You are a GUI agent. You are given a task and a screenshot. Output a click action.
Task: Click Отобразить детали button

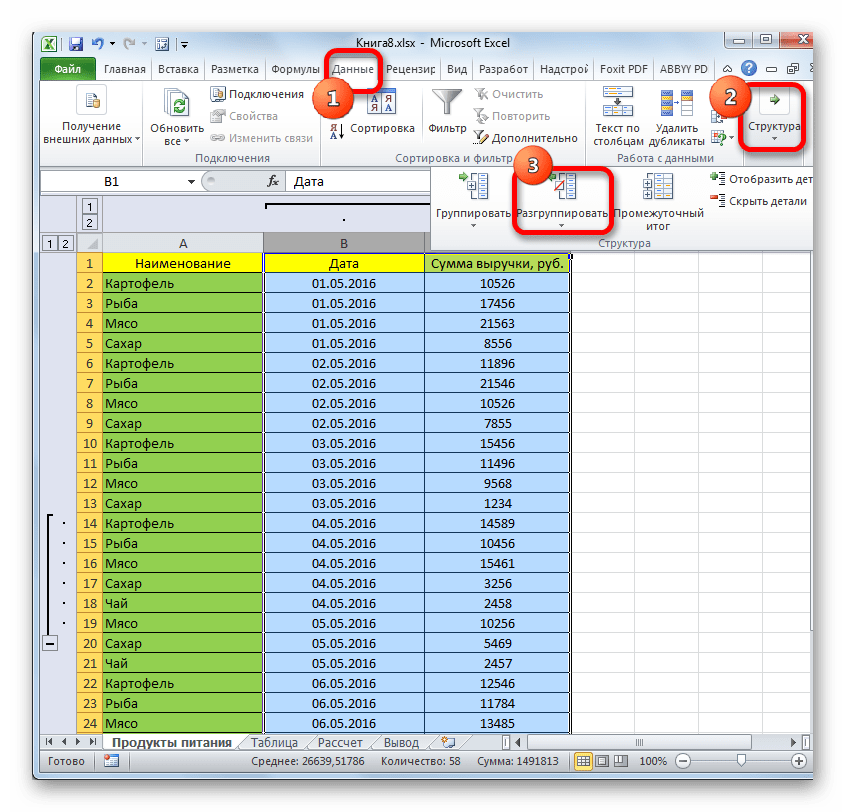point(760,179)
